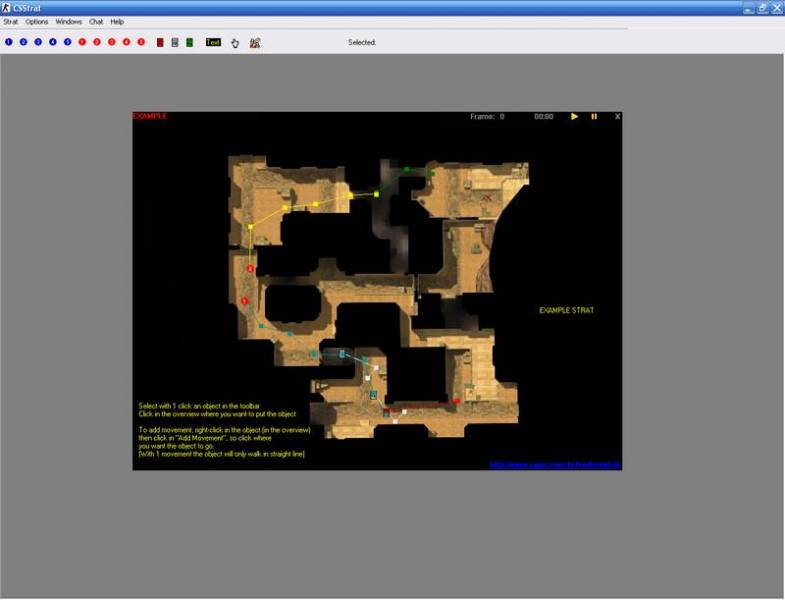This screenshot has width=785, height=600.
Task: Click the '00:00' timer display
Action: click(x=544, y=116)
